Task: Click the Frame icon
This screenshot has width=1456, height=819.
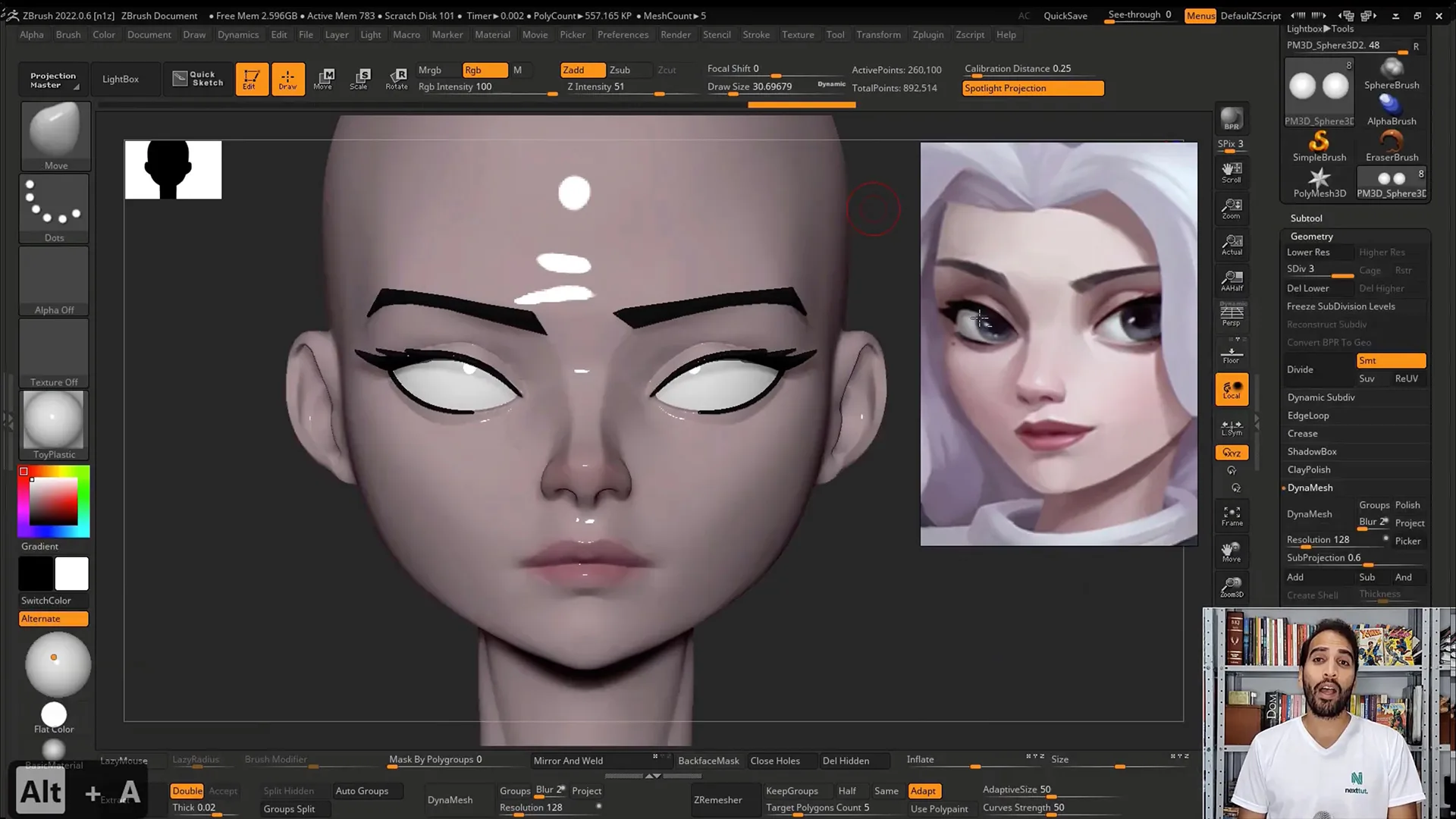Action: [x=1232, y=516]
